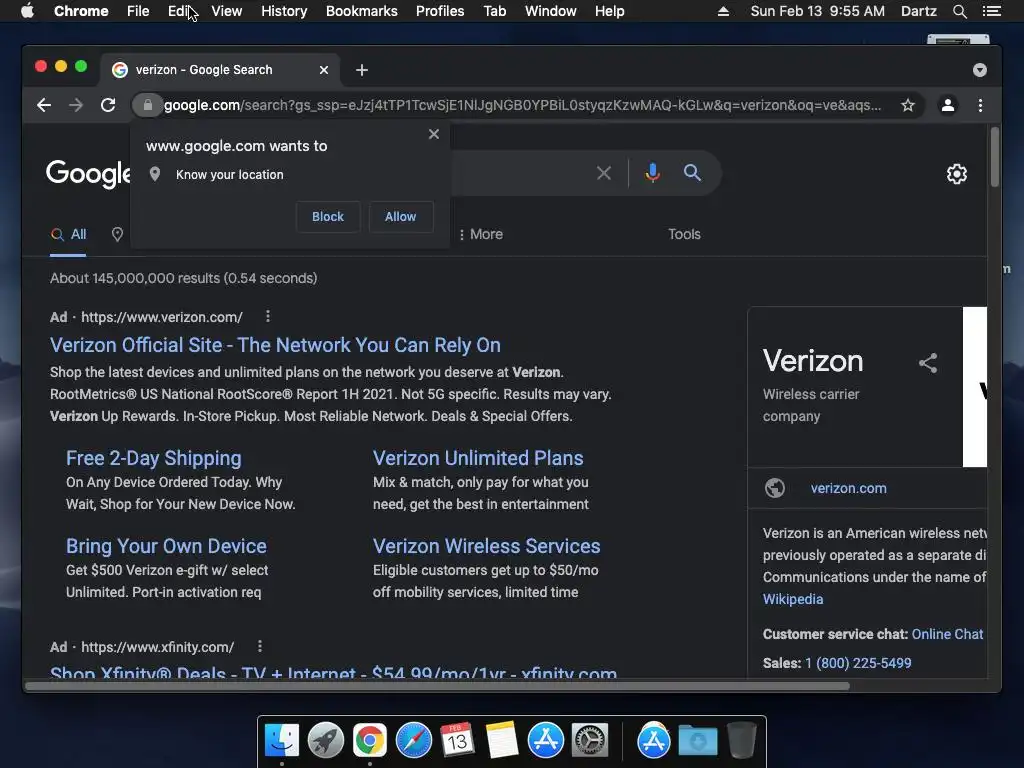Open the Profiles menu

[440, 11]
